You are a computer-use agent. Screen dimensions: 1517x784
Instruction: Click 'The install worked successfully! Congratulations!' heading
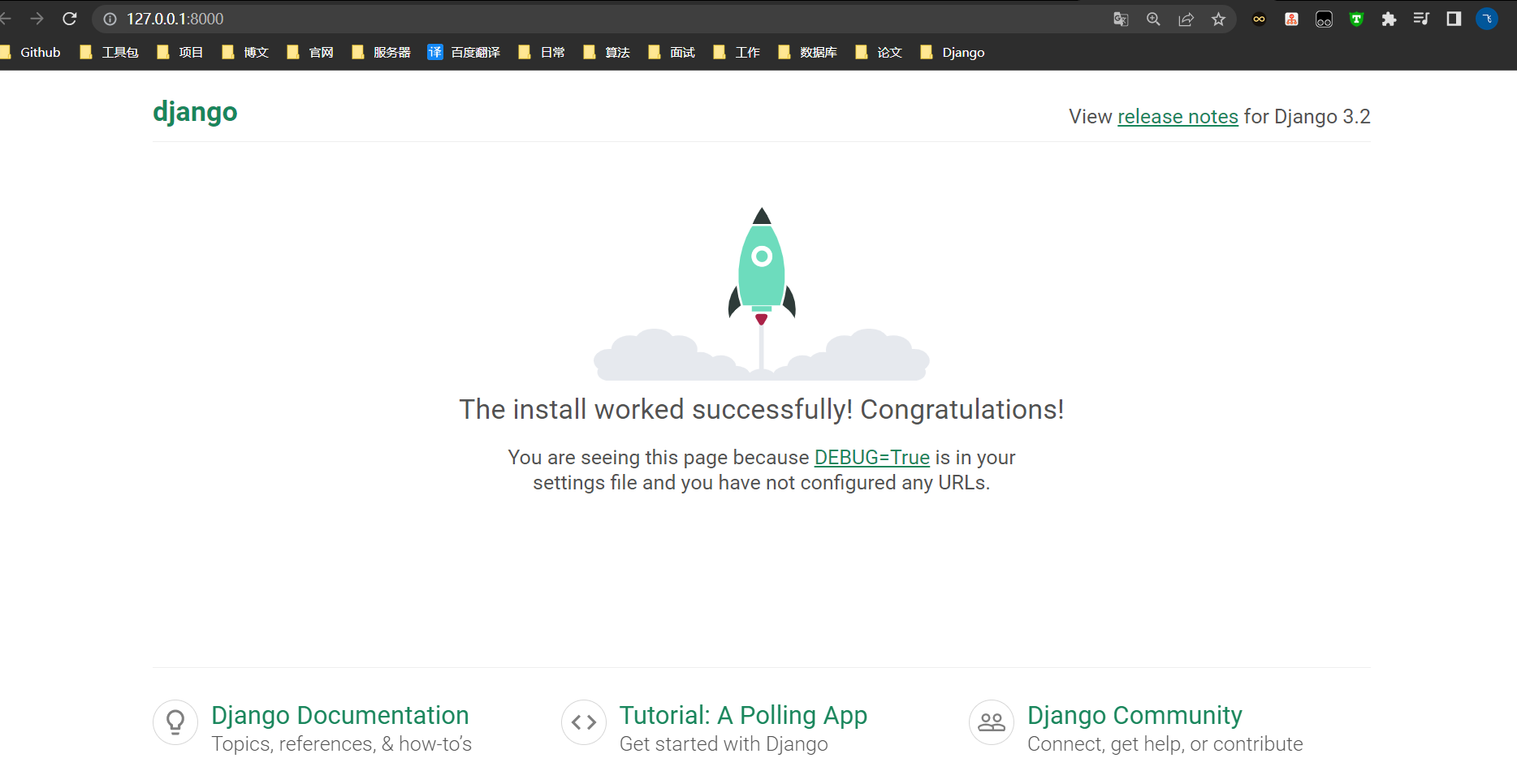[762, 410]
